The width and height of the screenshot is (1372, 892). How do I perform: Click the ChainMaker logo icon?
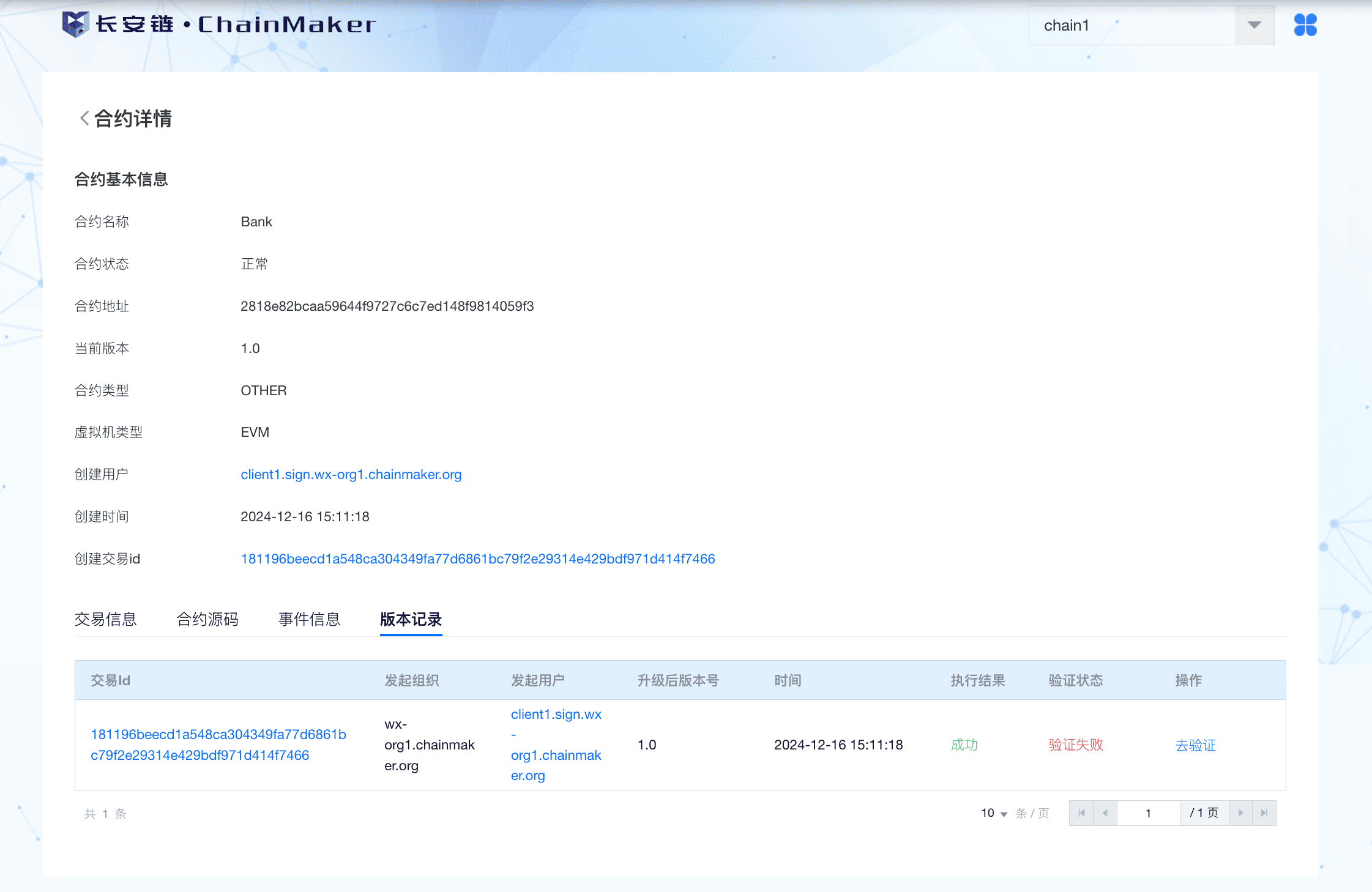75,24
